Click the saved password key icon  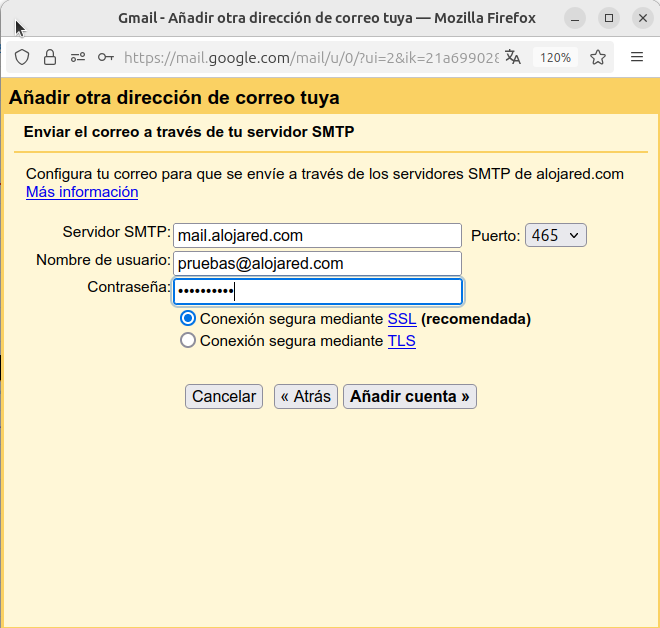pos(106,57)
